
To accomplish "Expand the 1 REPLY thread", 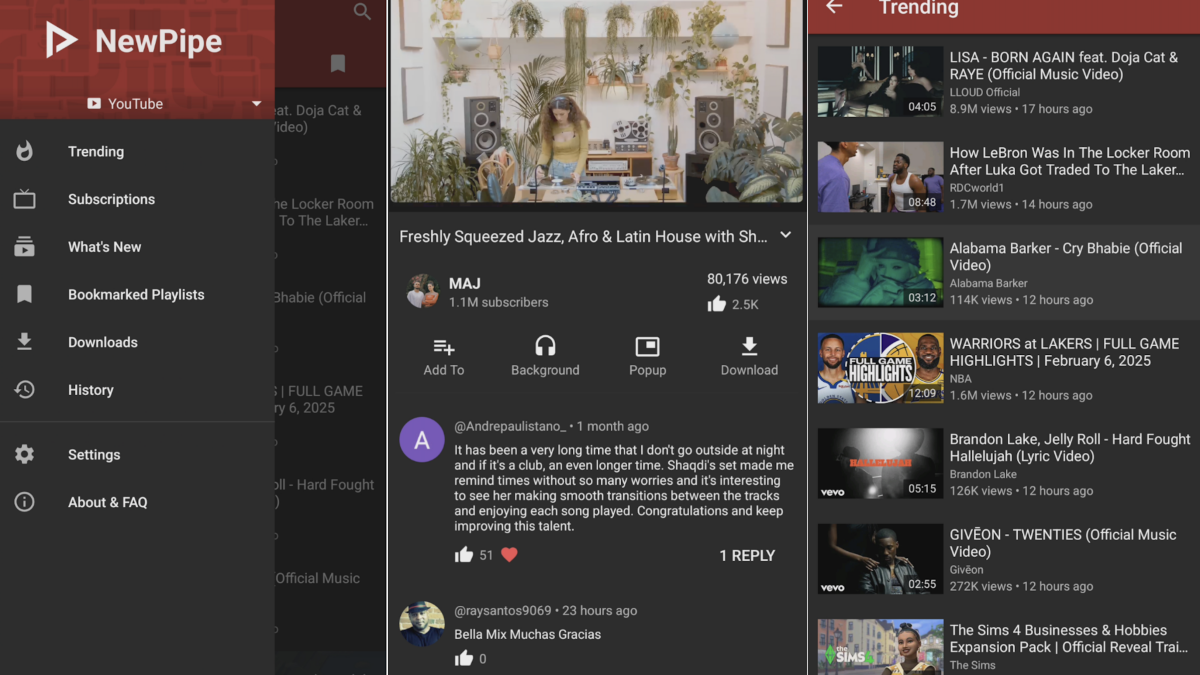I will coord(747,555).
